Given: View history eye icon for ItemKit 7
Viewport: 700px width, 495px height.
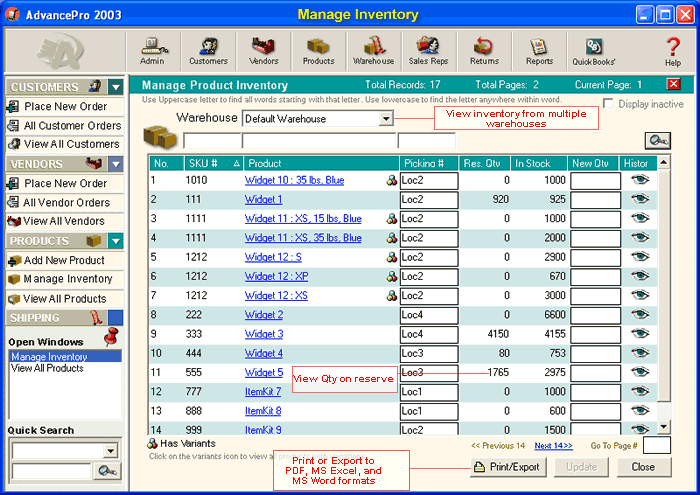Looking at the screenshot, I should (x=640, y=391).
